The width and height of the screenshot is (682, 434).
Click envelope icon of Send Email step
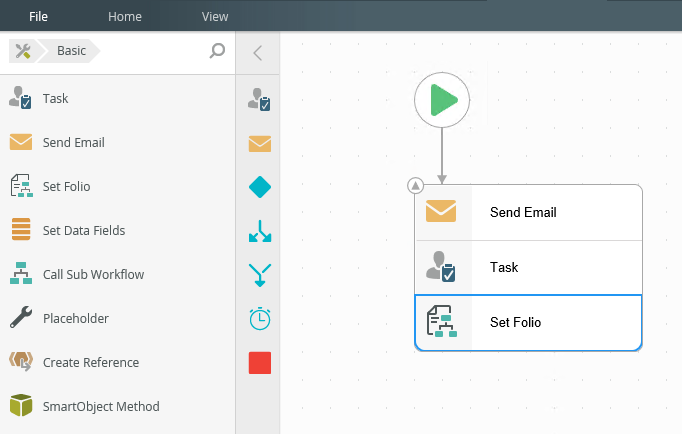click(441, 211)
